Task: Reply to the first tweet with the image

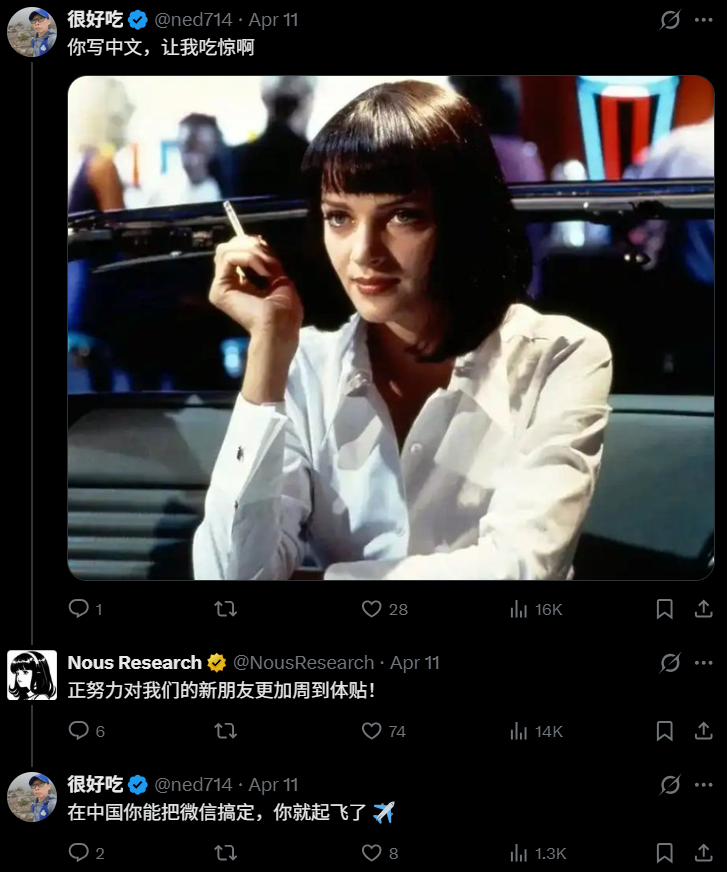Action: click(79, 609)
